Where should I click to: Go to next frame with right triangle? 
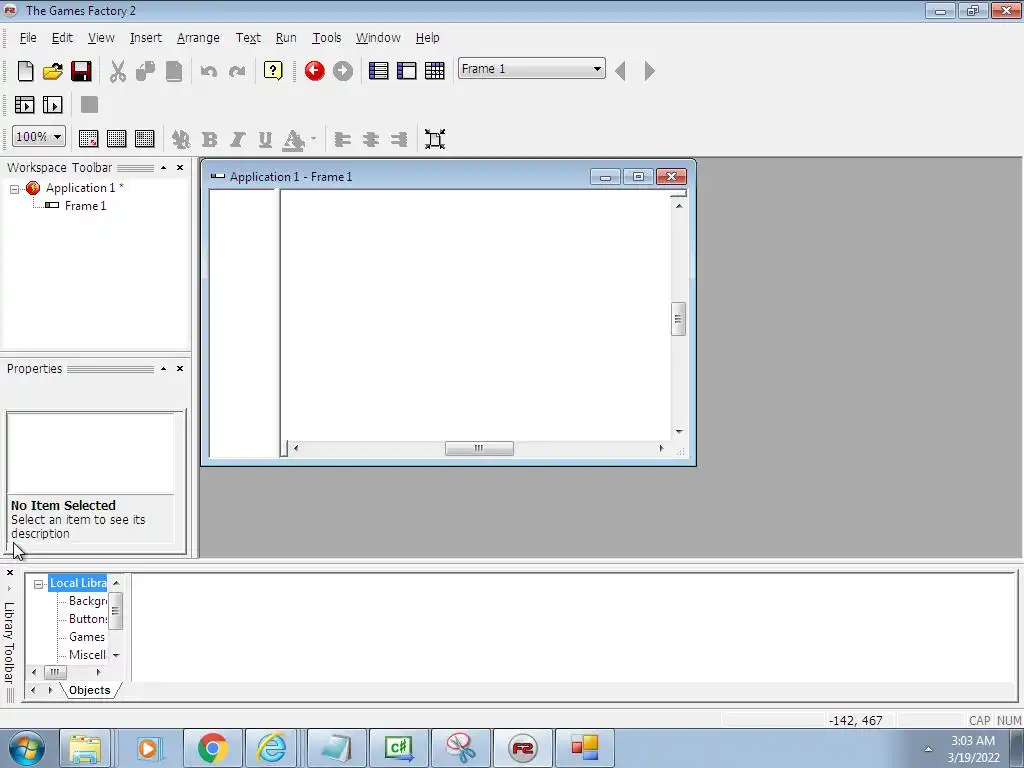tap(649, 71)
